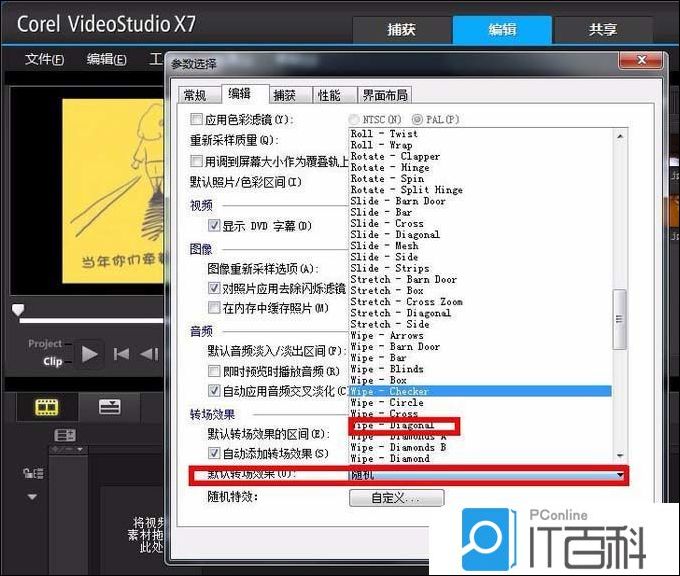Step to the previous frame

tap(149, 354)
